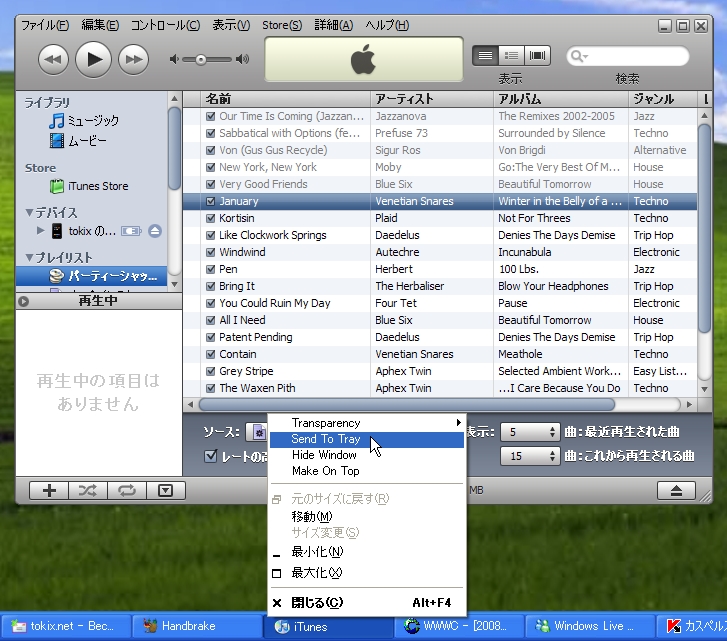Open the 編集(E) menu
This screenshot has width=727, height=641.
coord(100,25)
